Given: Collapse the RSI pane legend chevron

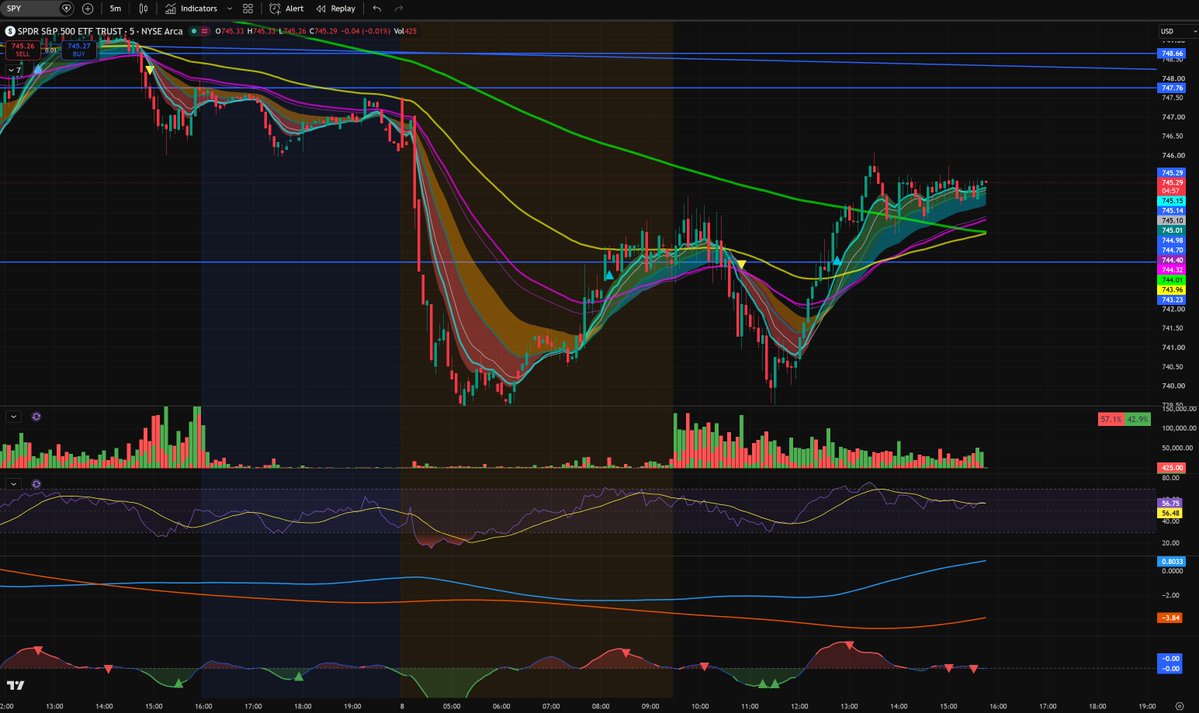Looking at the screenshot, I should click(x=13, y=484).
